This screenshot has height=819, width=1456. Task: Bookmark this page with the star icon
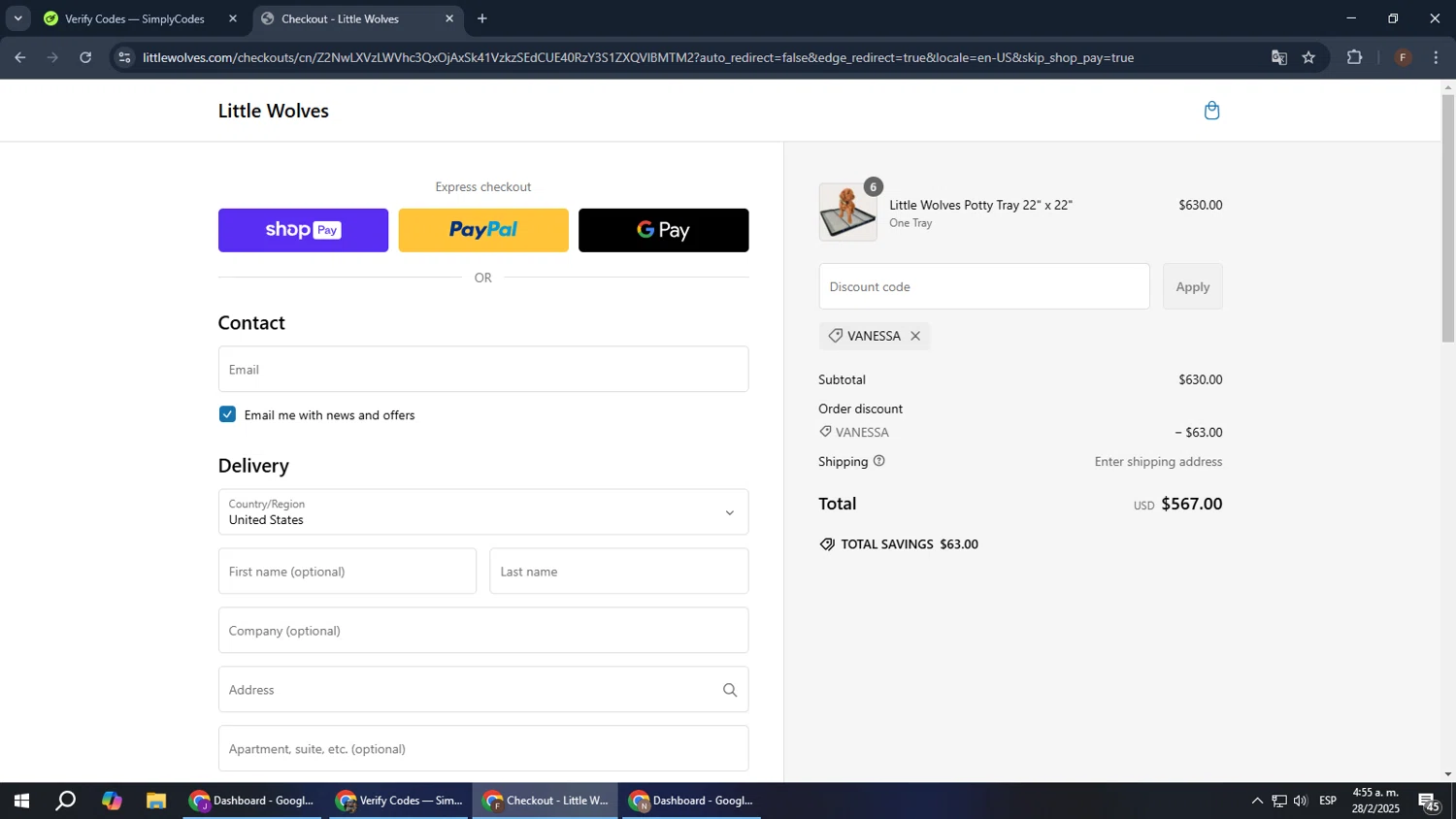(1308, 57)
